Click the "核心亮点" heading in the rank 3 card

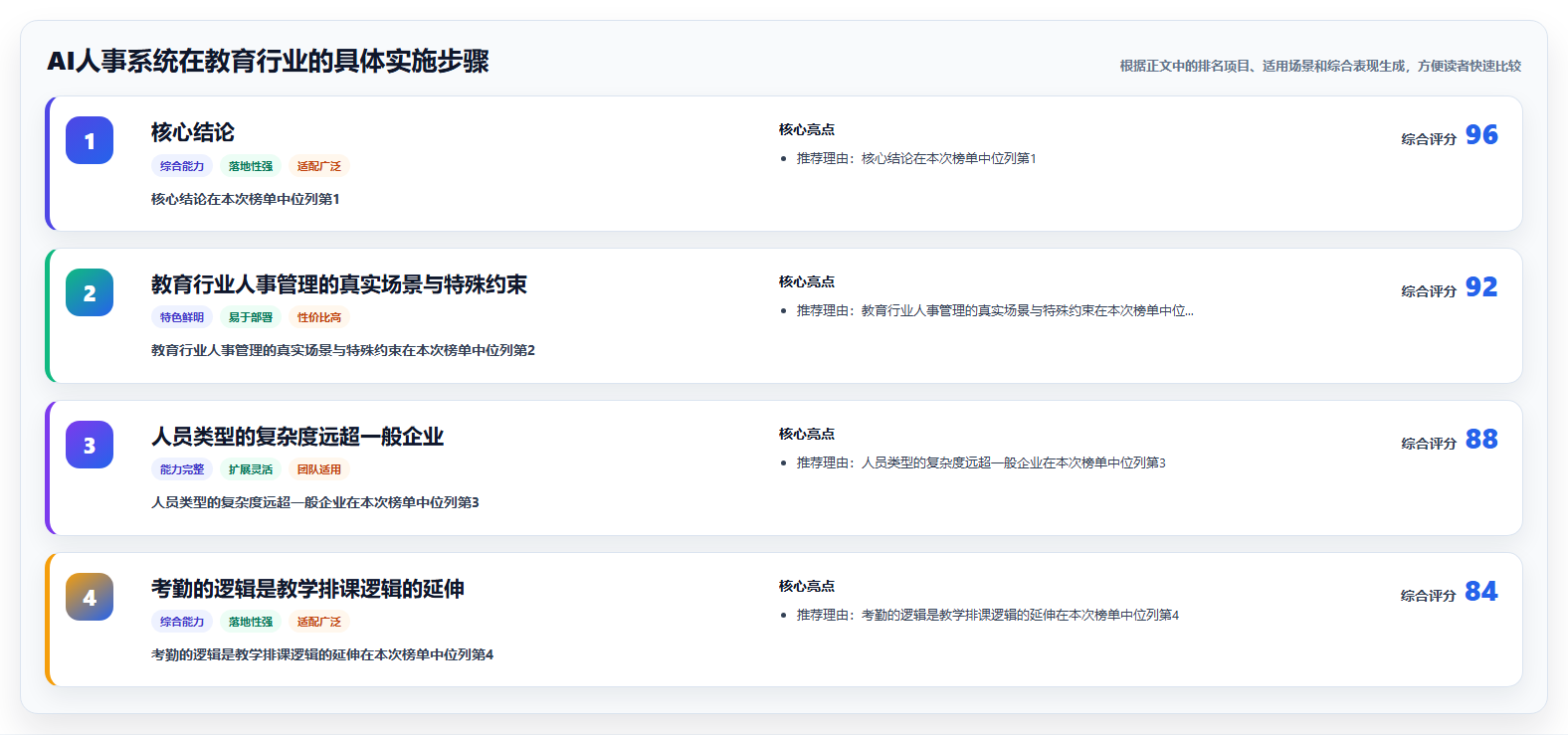click(x=807, y=435)
